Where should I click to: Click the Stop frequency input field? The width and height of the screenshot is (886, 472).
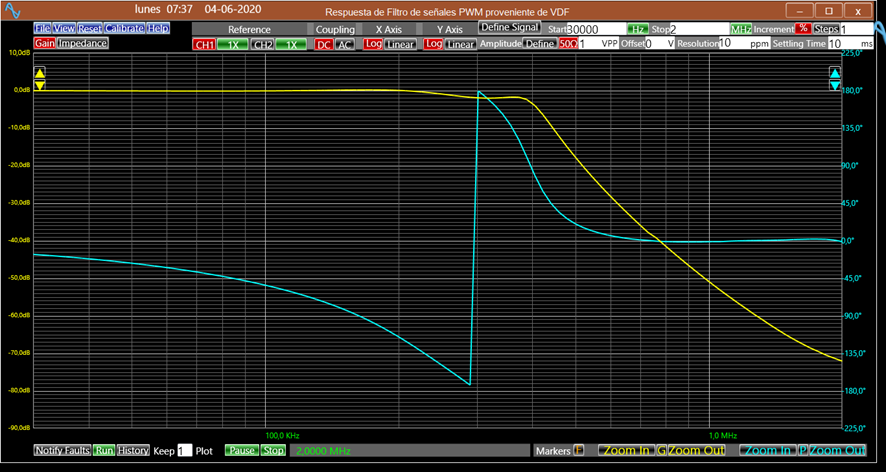pos(699,29)
